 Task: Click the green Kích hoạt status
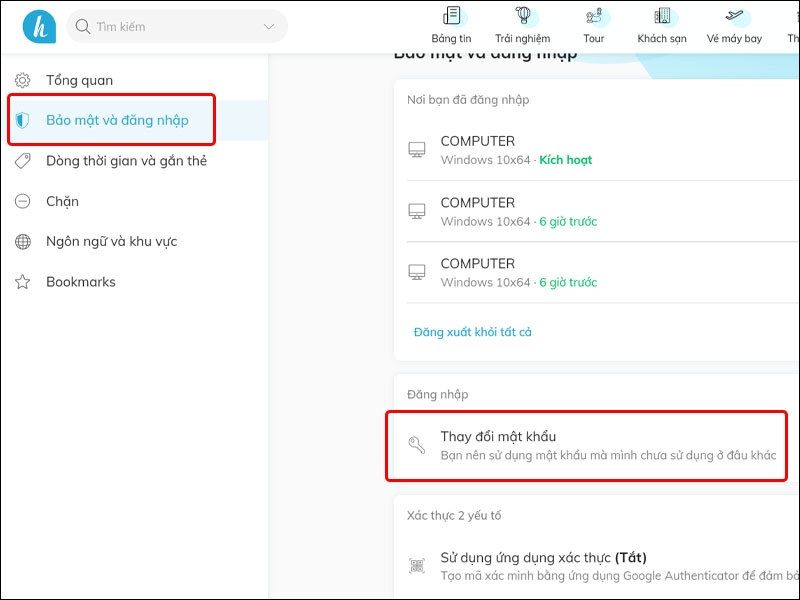click(x=566, y=160)
